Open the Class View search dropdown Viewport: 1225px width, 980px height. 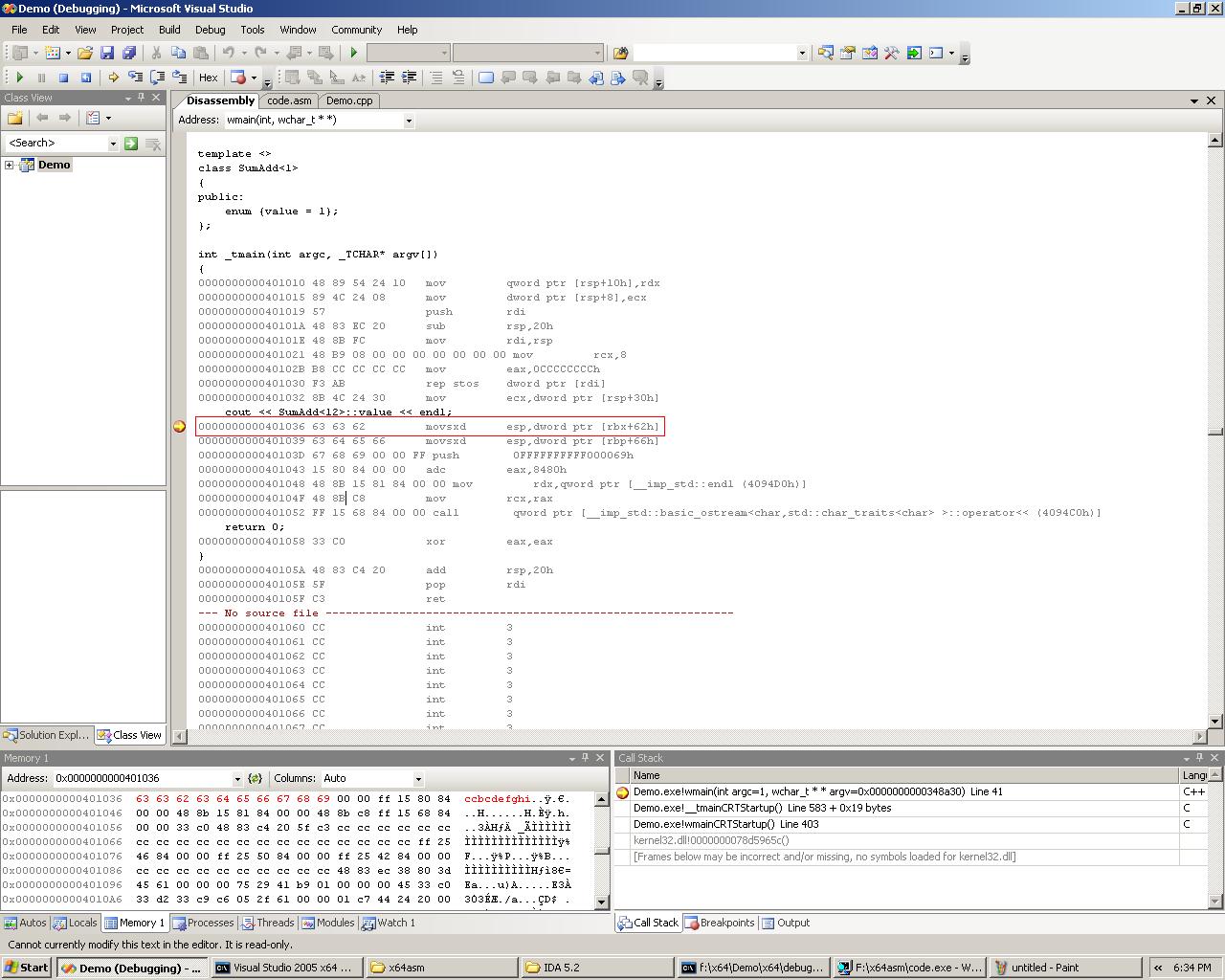[x=112, y=144]
